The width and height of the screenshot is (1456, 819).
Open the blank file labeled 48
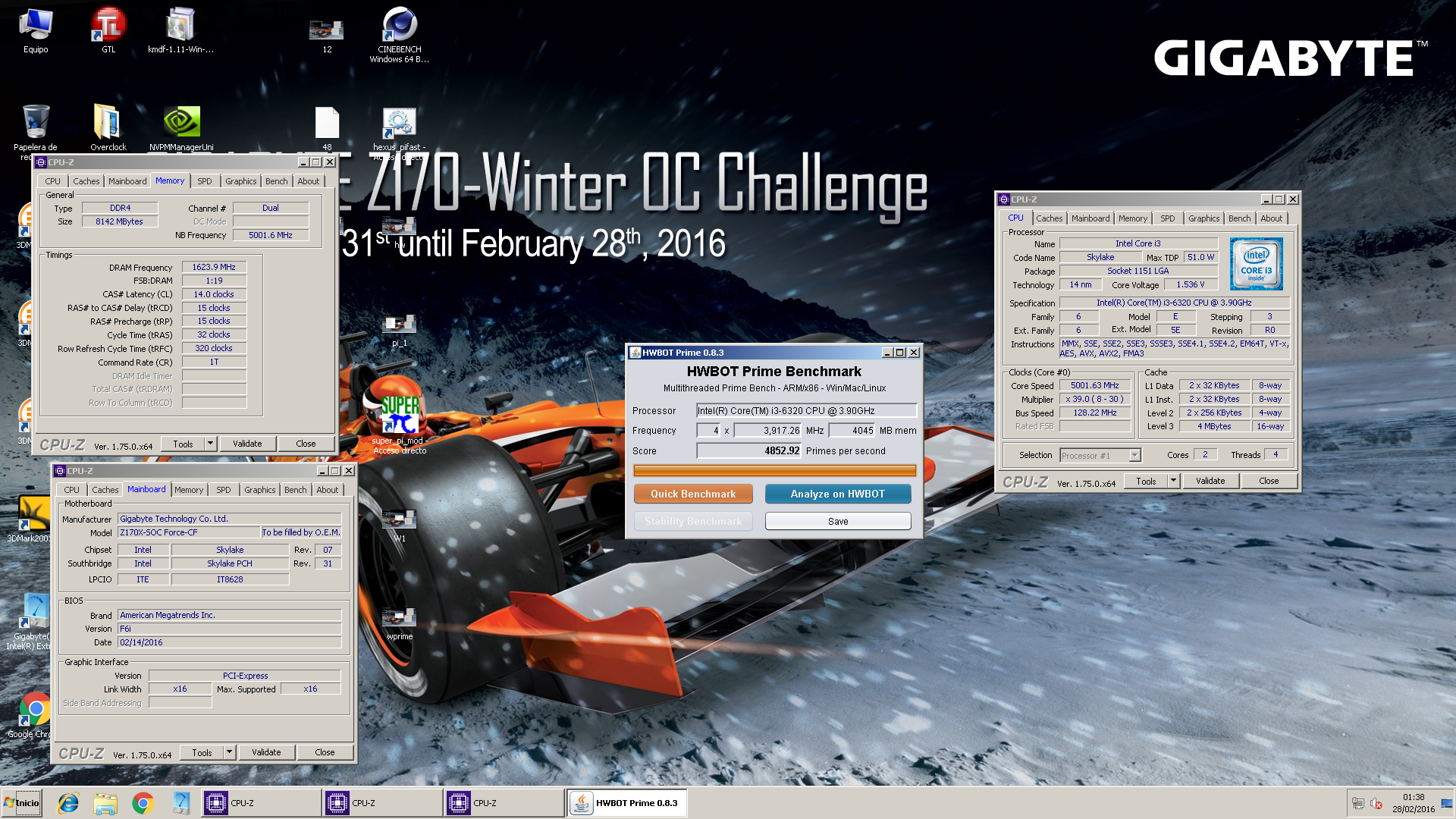(x=327, y=127)
